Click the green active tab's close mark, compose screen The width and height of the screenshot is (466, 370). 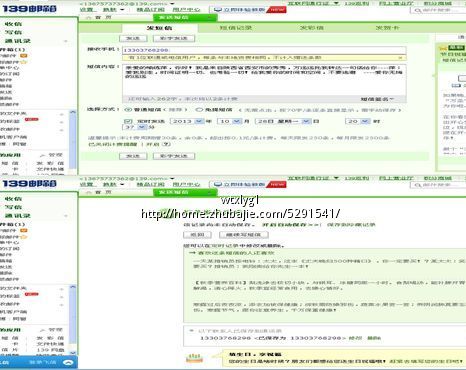point(209,17)
